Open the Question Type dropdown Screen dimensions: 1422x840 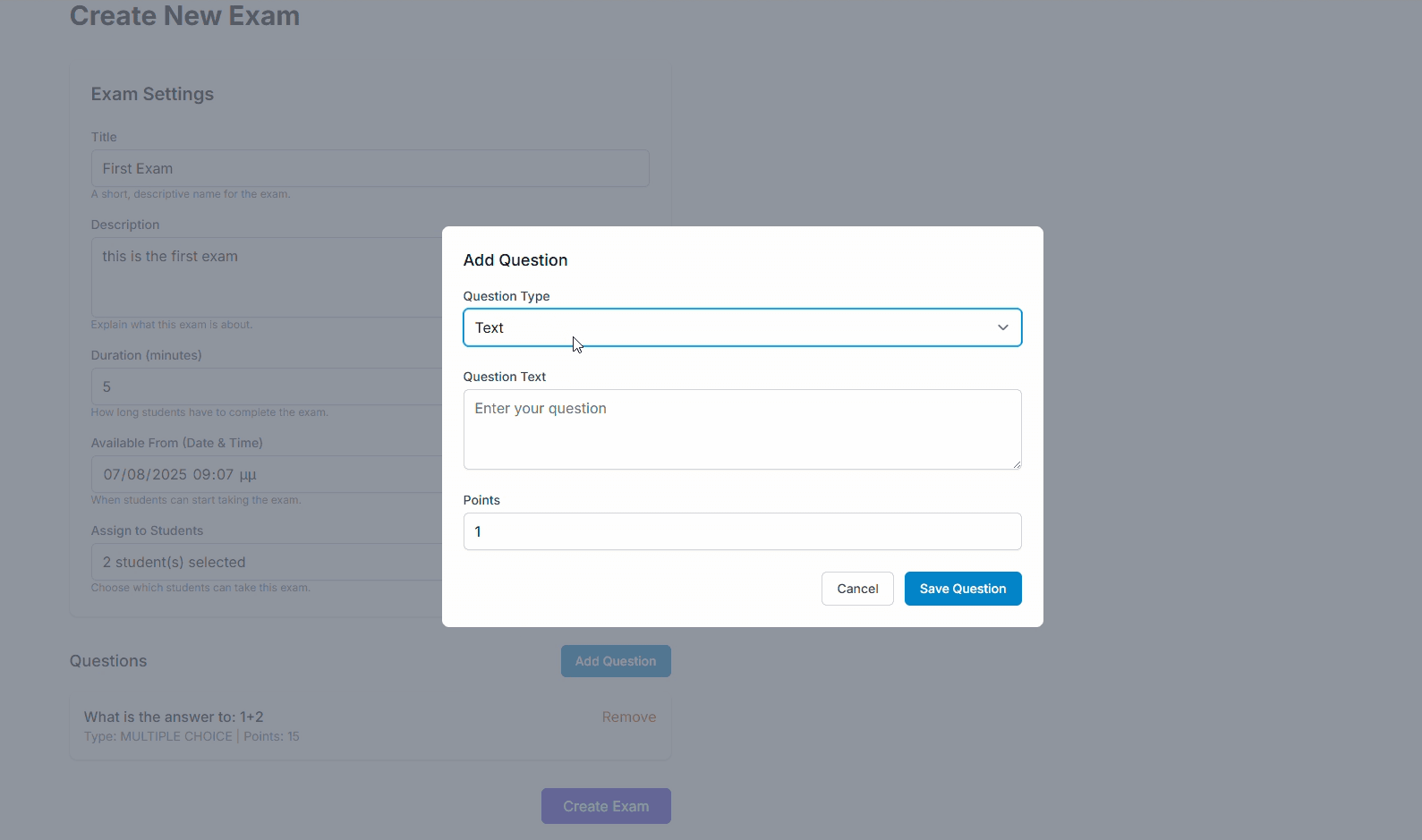742,327
